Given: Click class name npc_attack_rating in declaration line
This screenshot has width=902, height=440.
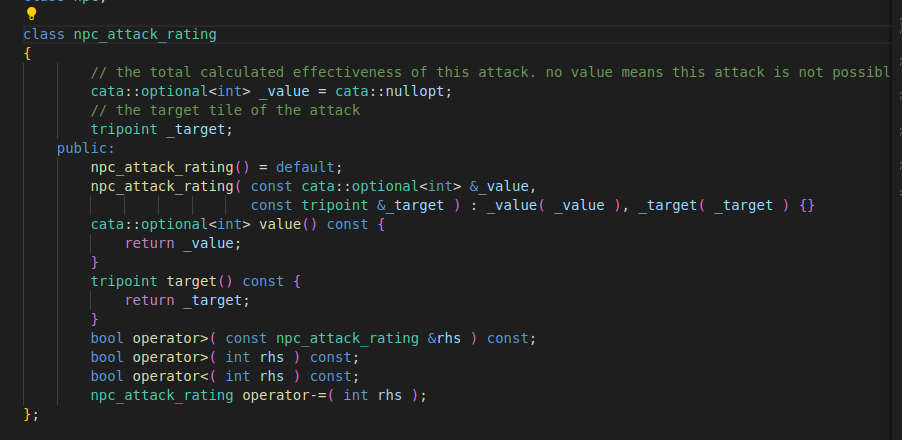Looking at the screenshot, I should pyautogui.click(x=145, y=35).
